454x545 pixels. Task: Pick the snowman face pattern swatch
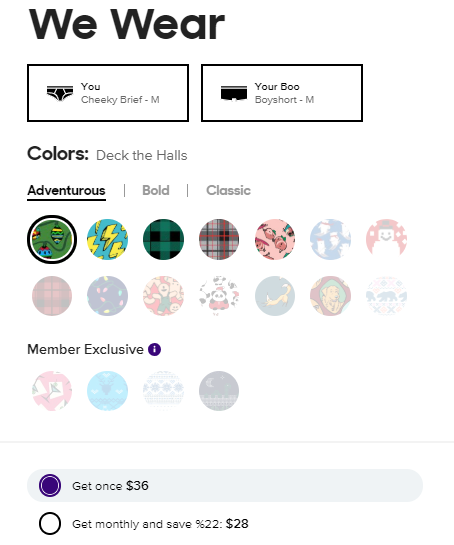click(x=386, y=239)
